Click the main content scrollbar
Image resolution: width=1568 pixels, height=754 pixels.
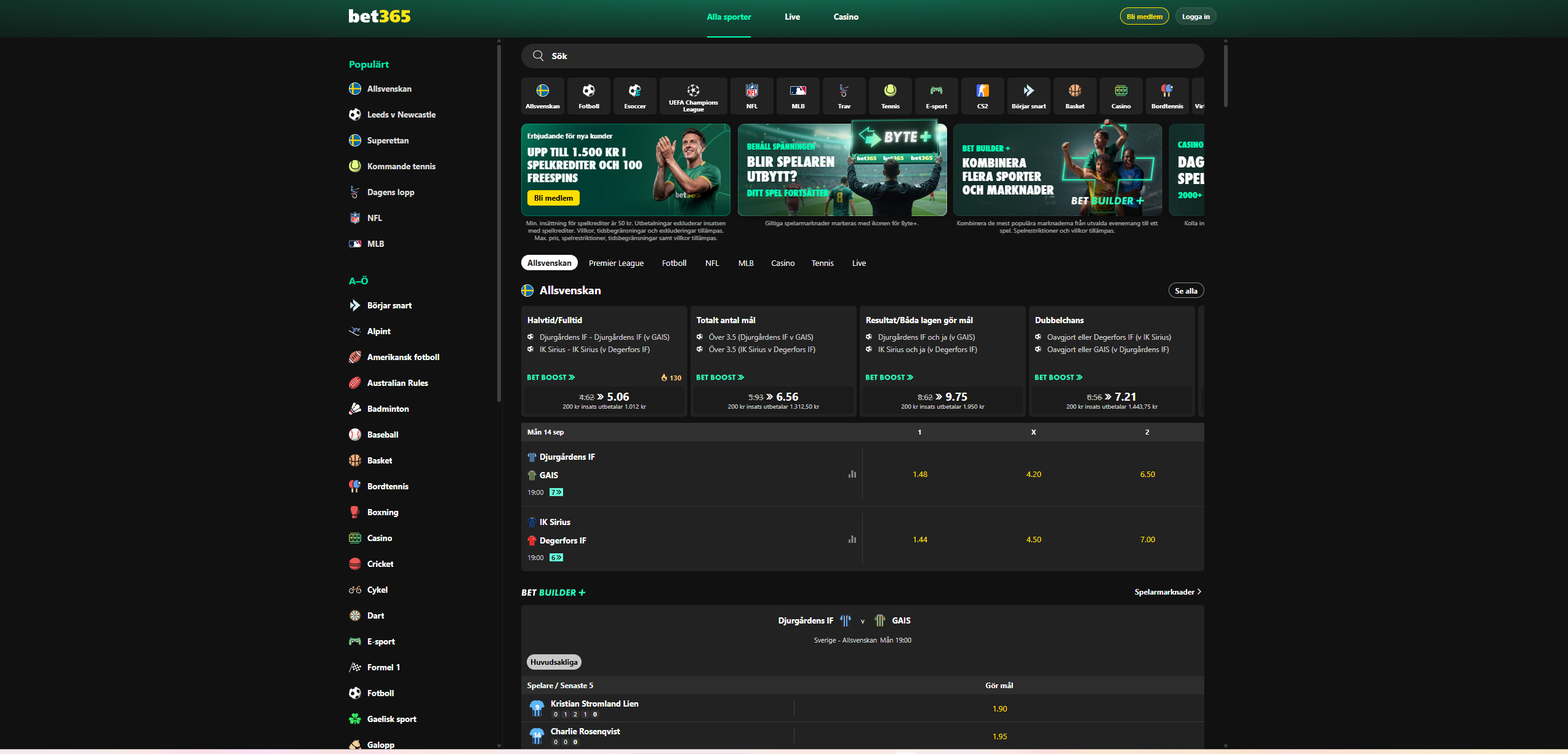[1225, 76]
